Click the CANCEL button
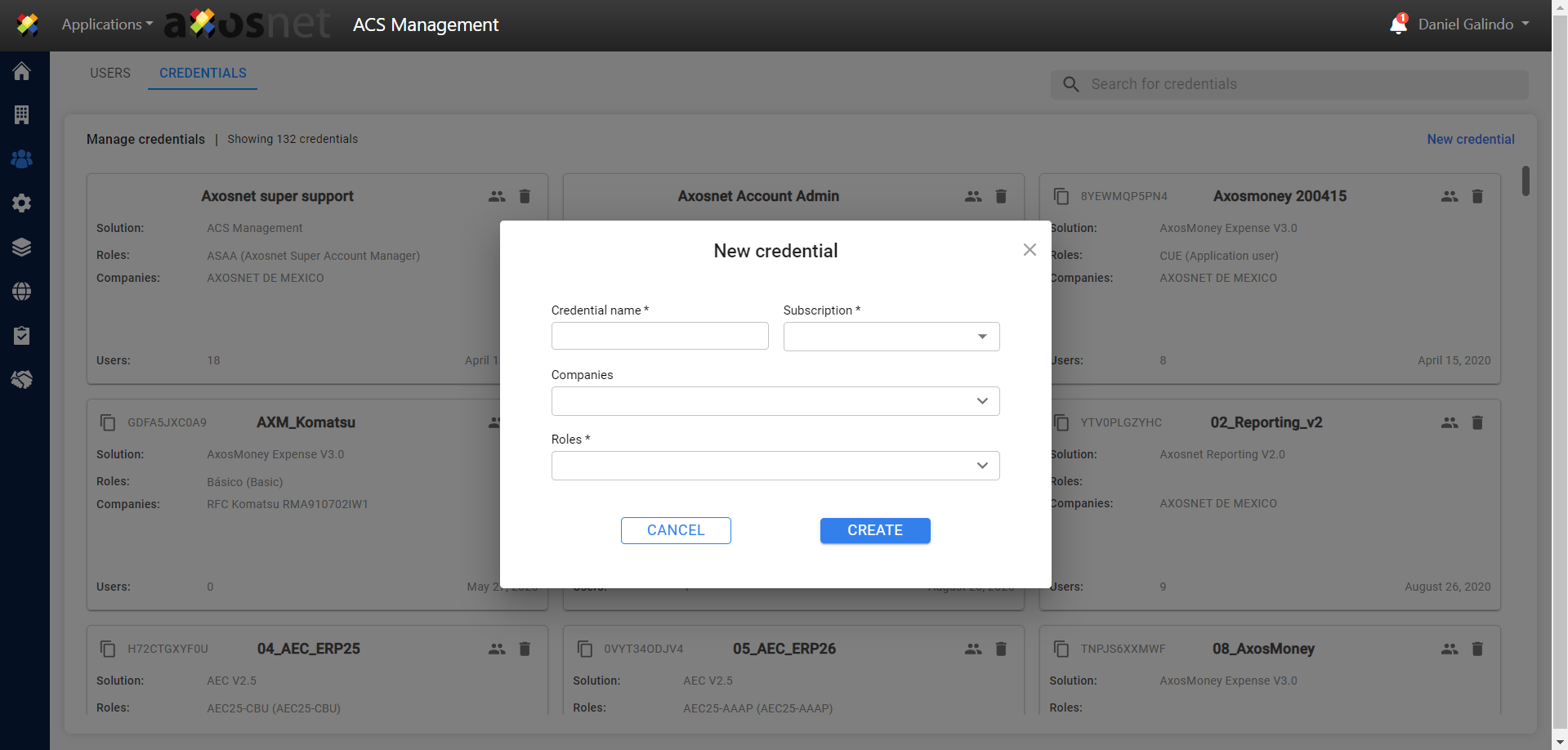This screenshot has width=1568, height=750. (x=676, y=530)
